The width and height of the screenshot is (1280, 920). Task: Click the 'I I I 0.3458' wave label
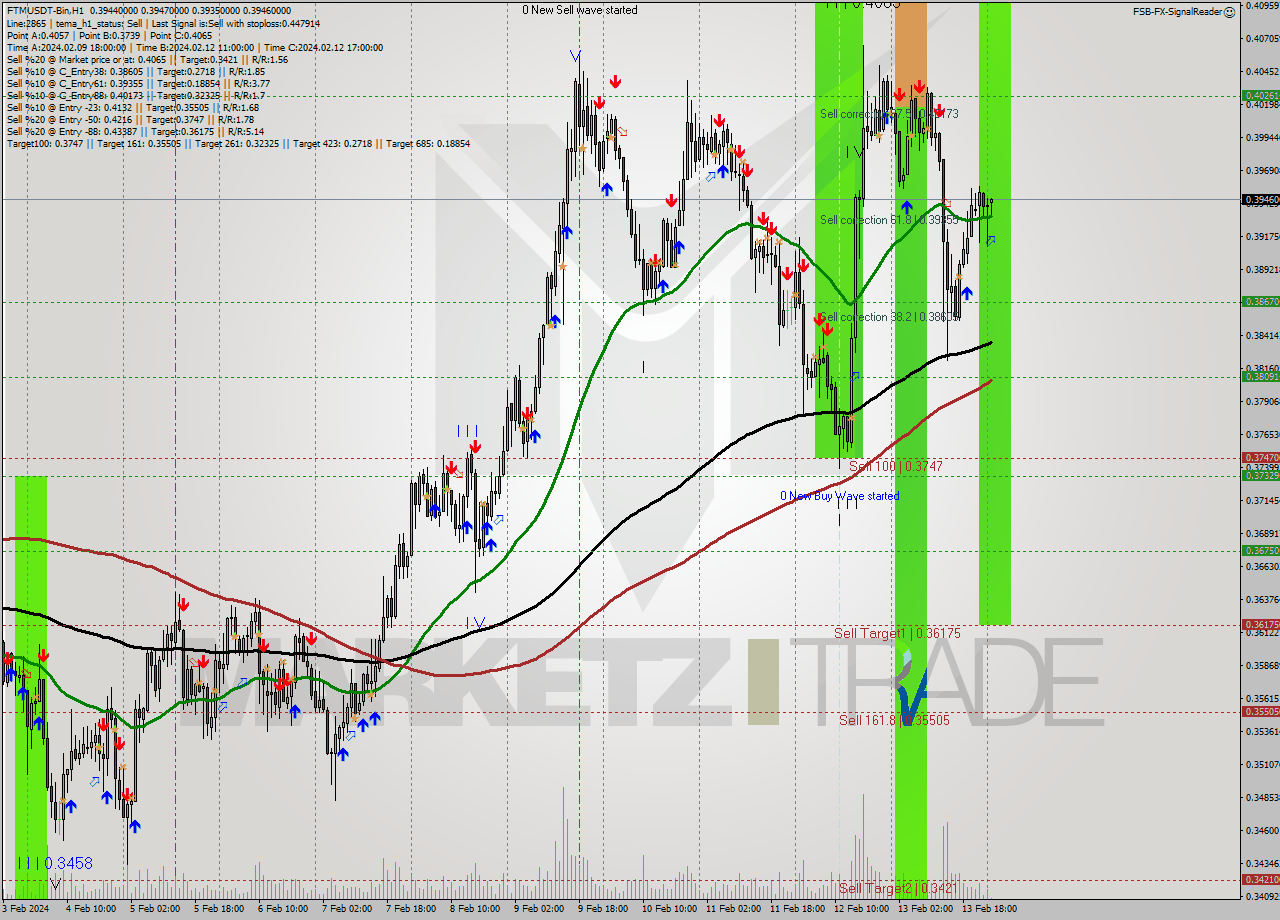click(x=54, y=863)
